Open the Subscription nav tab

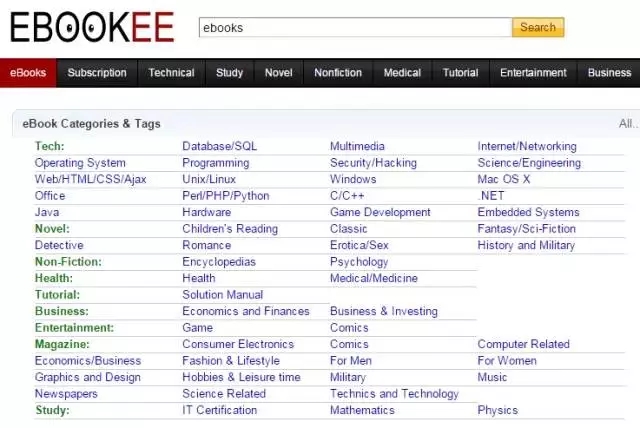point(97,73)
